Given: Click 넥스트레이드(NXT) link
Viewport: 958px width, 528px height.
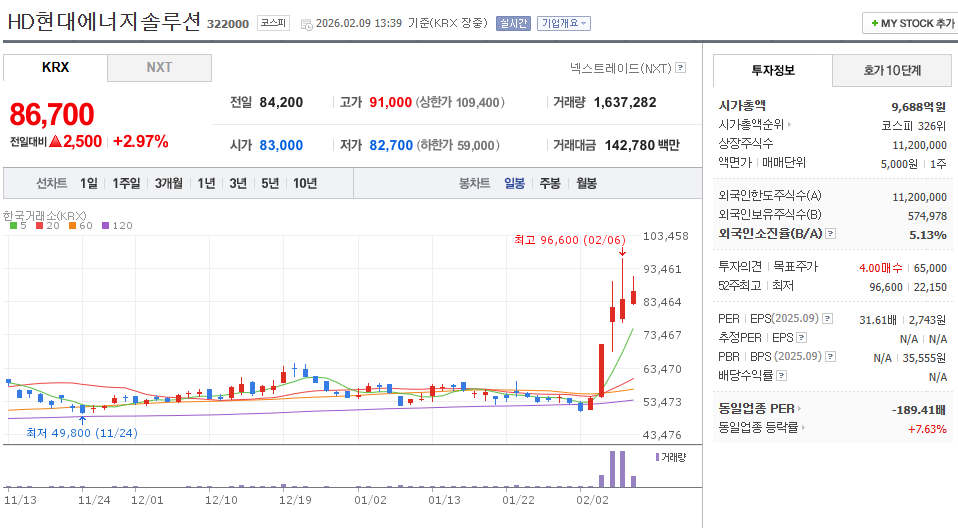Looking at the screenshot, I should click(x=621, y=68).
